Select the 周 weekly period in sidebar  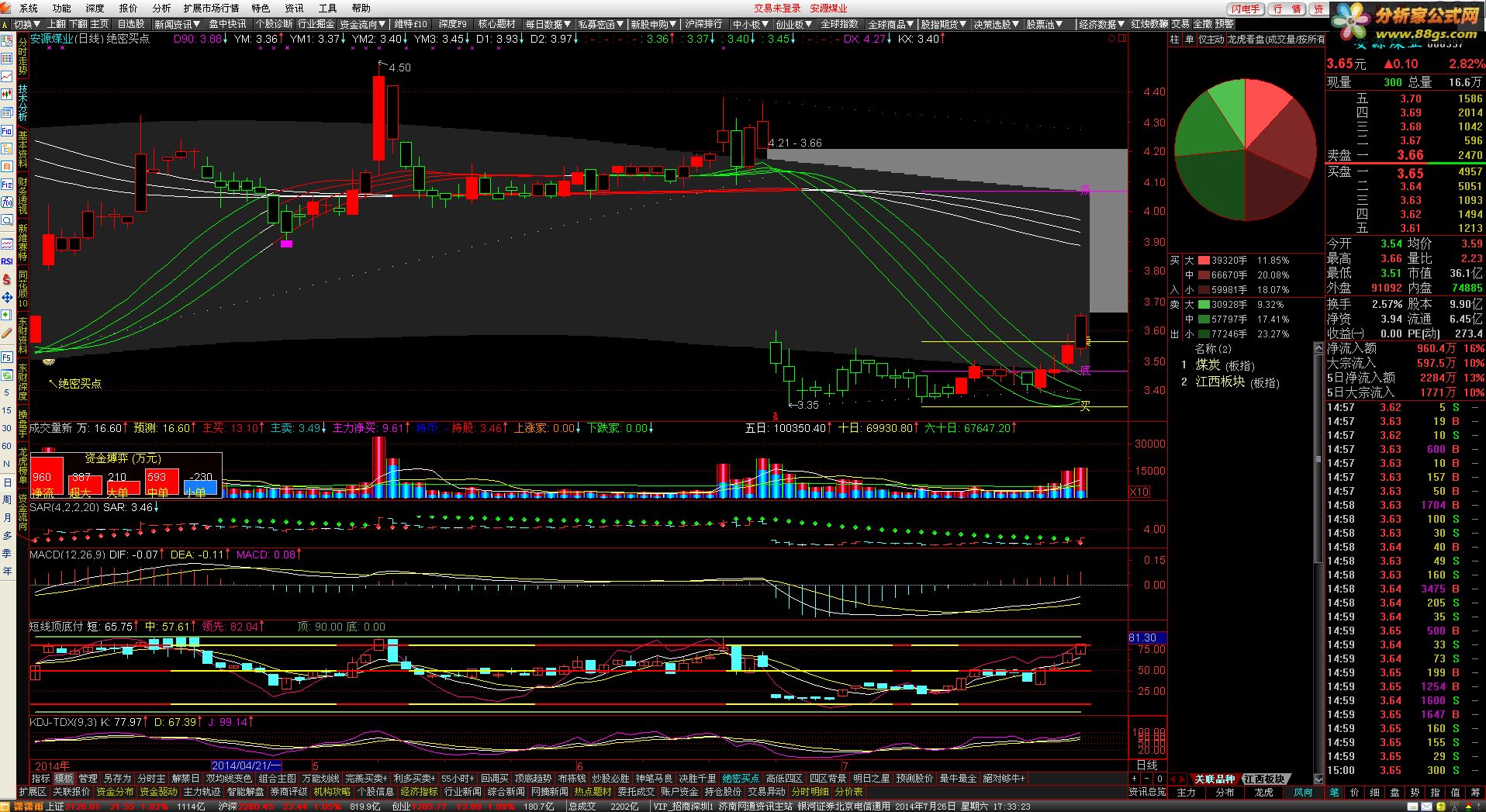(x=7, y=499)
